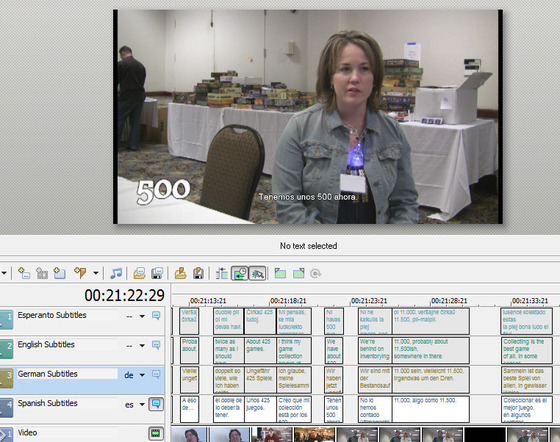
Task: Select the Spanish 'No lo hemos contado' clip
Action: [375, 409]
